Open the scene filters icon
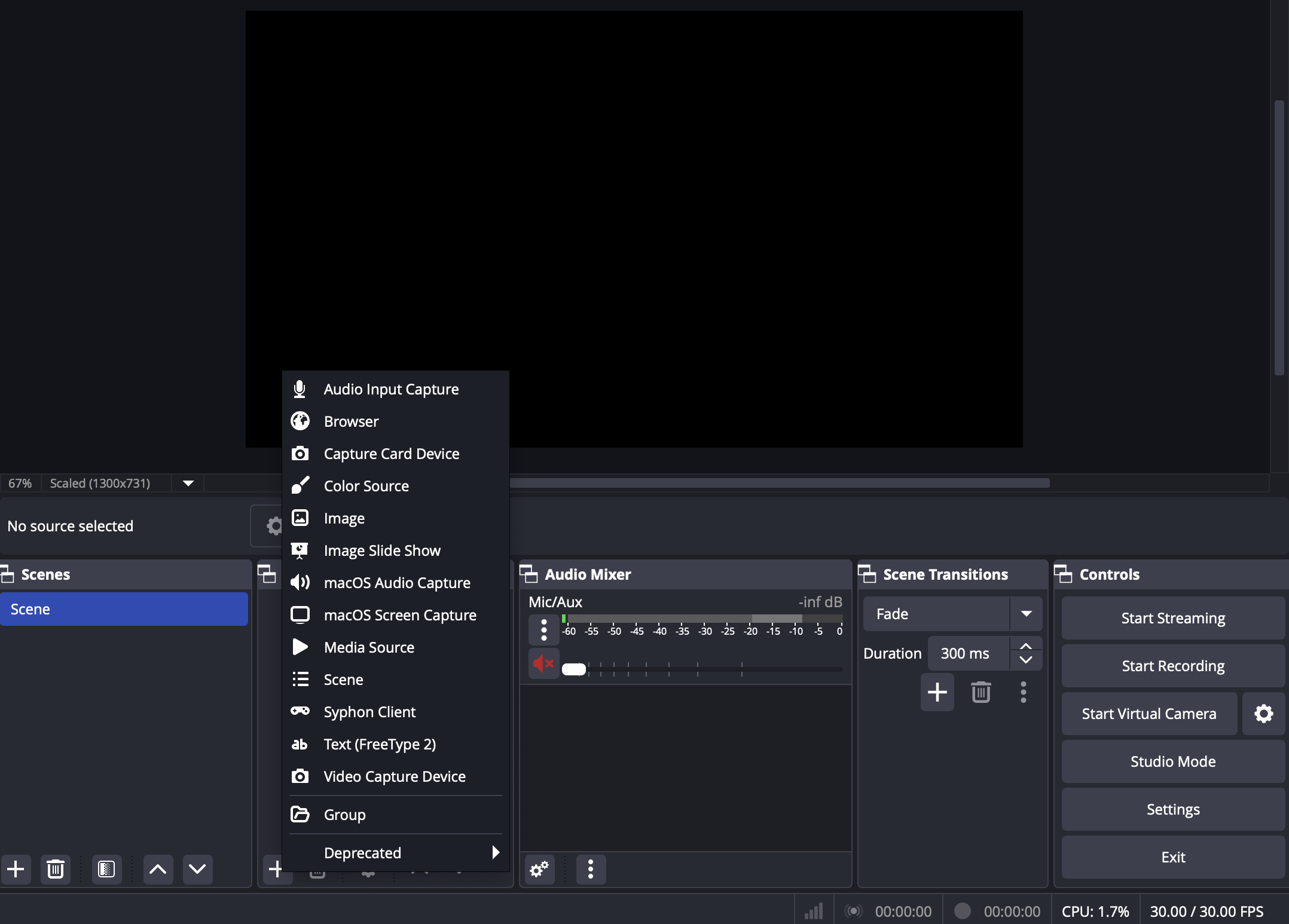 click(106, 869)
